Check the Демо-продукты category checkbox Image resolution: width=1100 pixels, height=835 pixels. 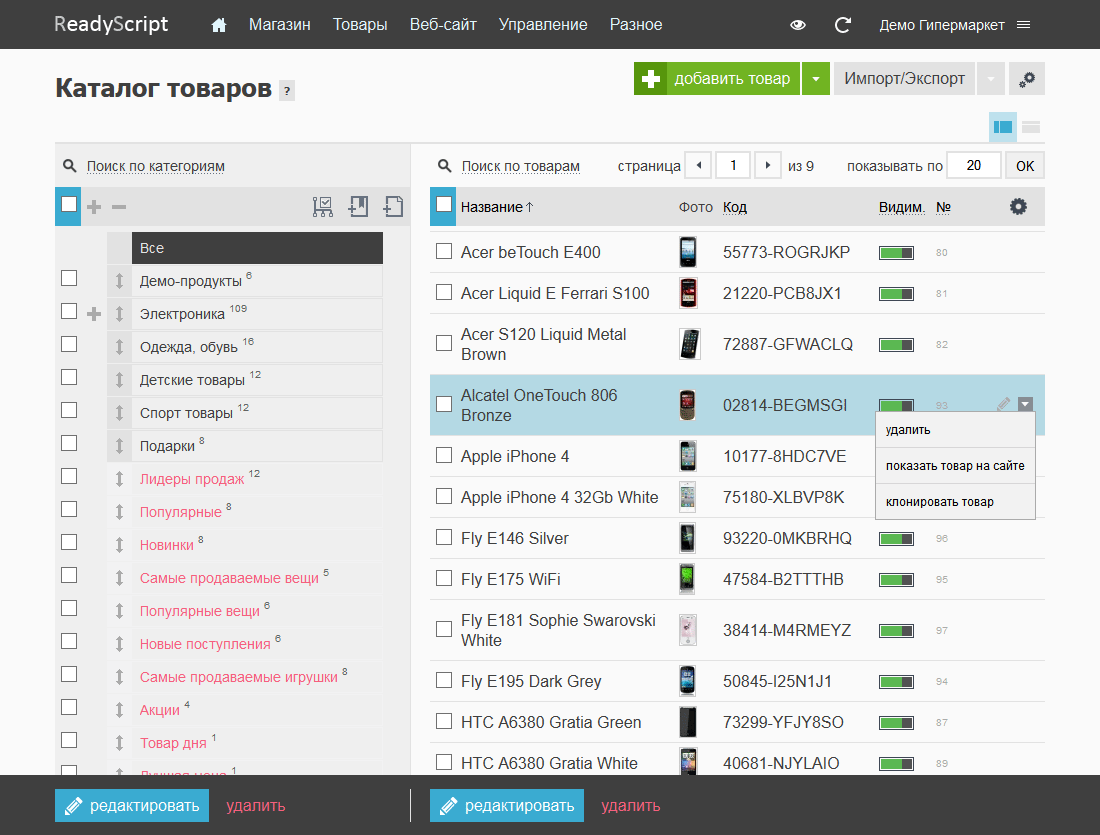point(69,279)
